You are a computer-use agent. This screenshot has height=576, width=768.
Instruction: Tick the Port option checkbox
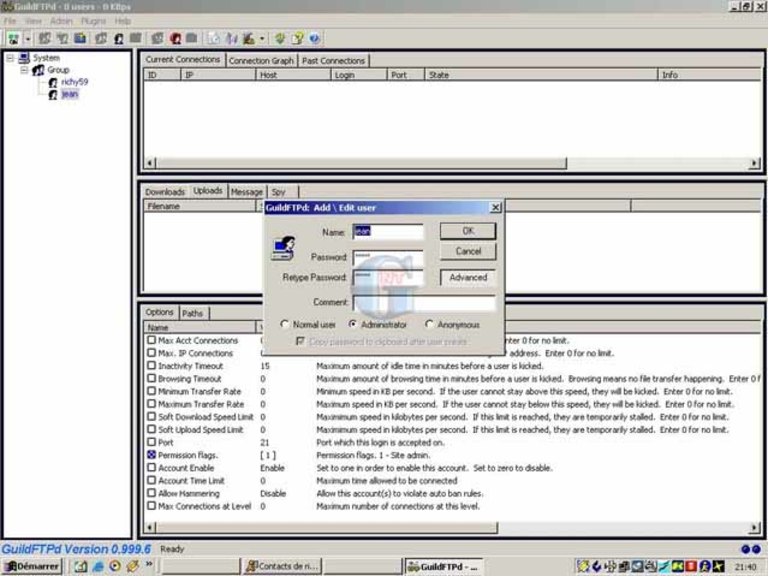point(152,442)
